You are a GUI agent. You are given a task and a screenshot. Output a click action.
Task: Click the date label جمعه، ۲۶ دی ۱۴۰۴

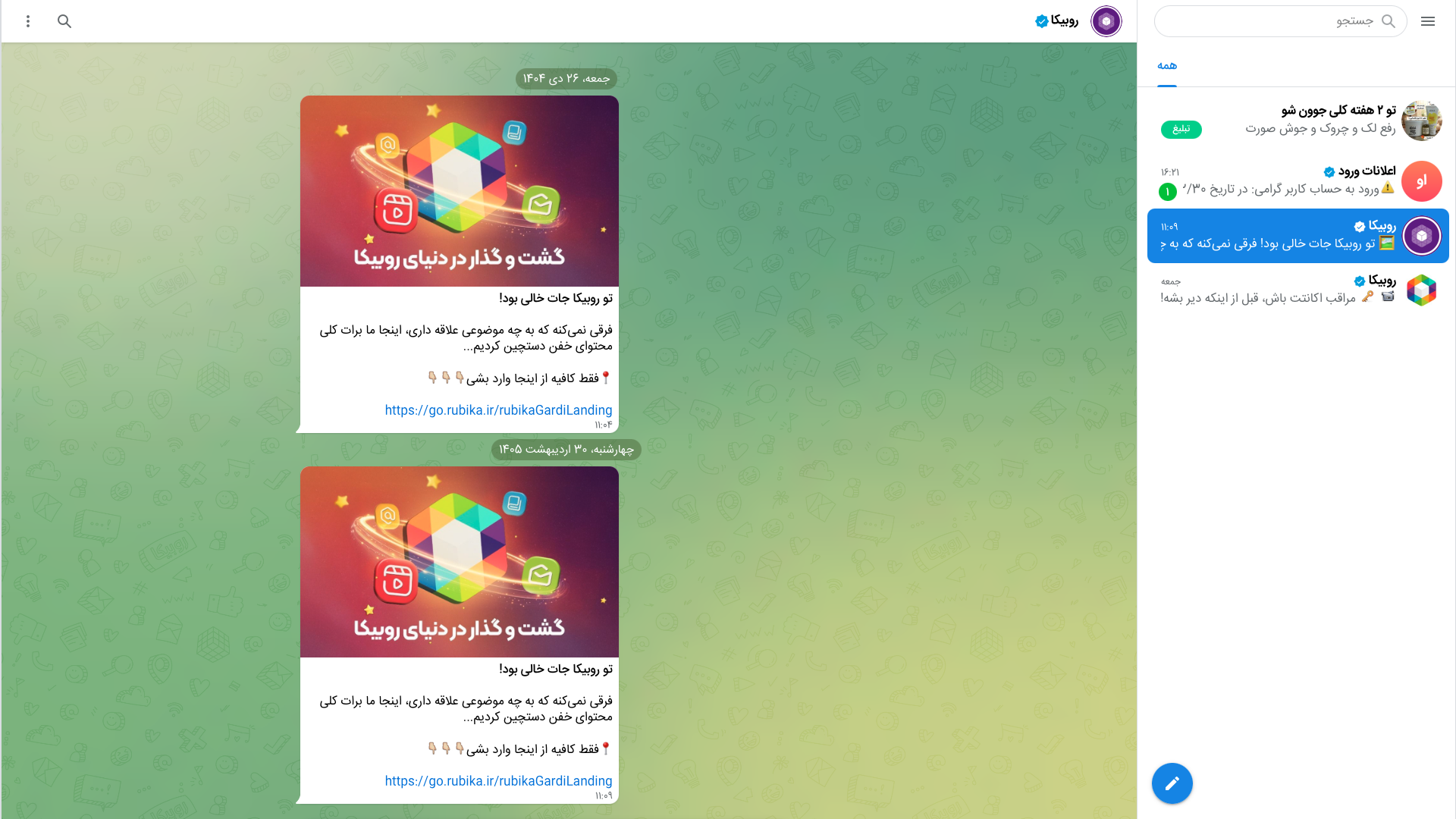(566, 79)
